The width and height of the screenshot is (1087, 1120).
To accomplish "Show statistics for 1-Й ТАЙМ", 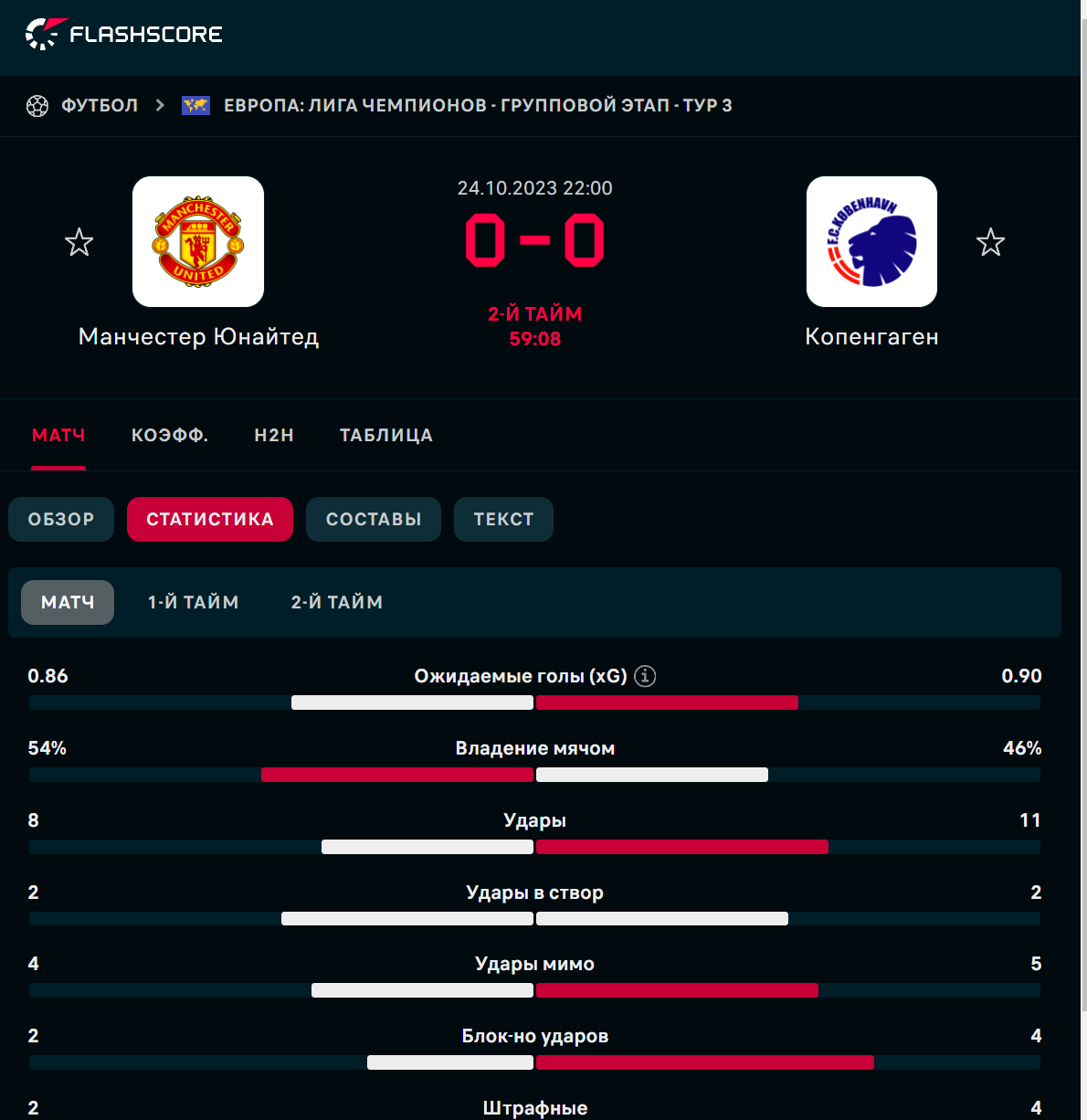I will click(x=194, y=603).
